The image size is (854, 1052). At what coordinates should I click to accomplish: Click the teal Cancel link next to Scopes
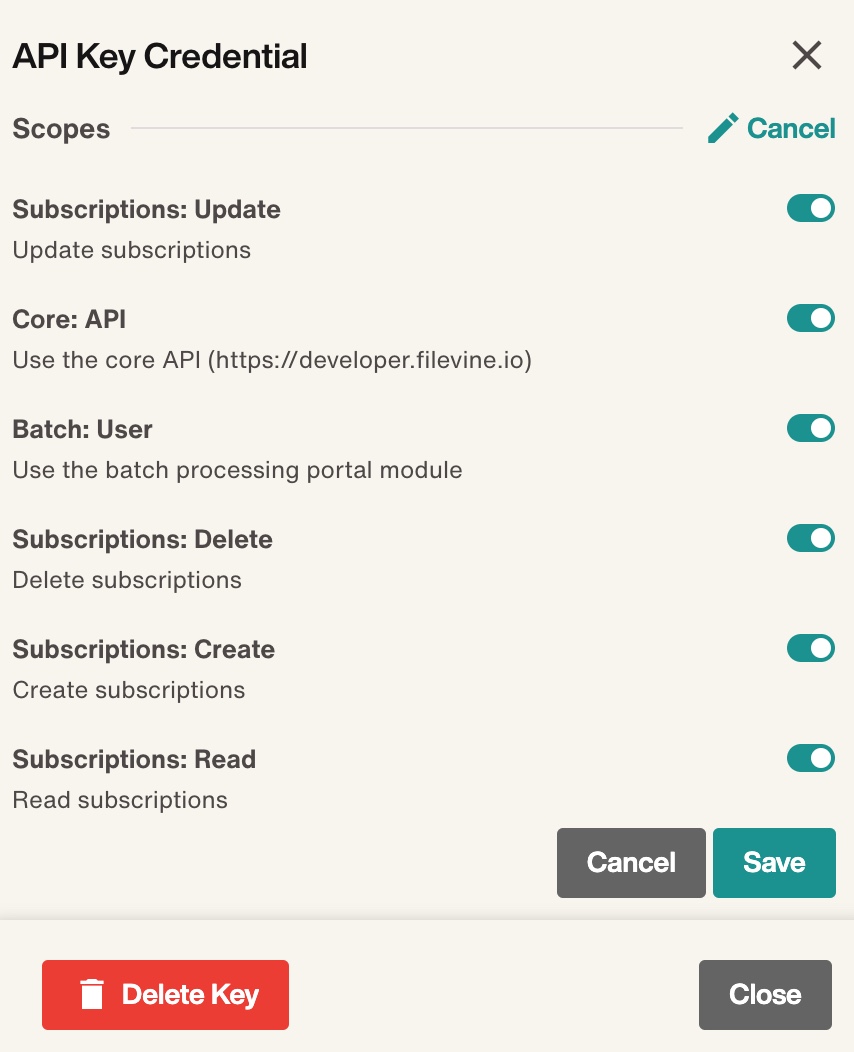(x=791, y=128)
